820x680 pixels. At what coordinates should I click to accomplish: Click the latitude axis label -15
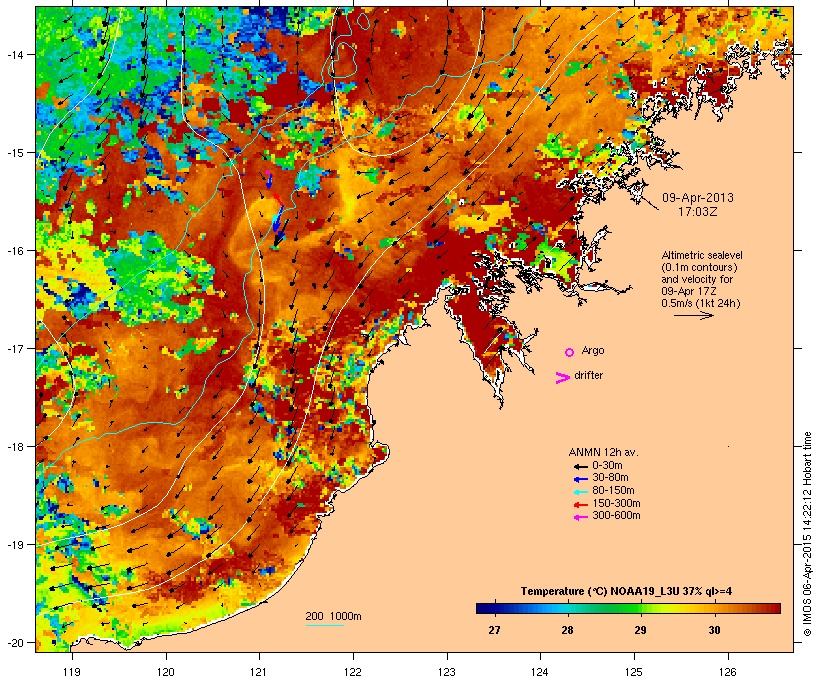[x=14, y=153]
